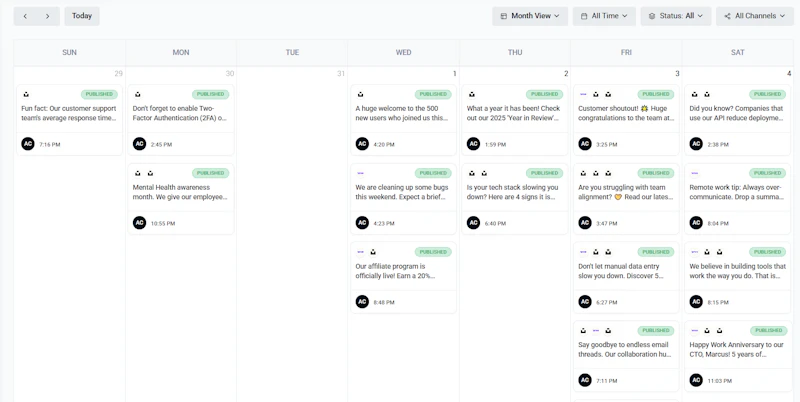800x402 pixels.
Task: Click AC avatar on 11:03 PM post
Action: coord(696,380)
